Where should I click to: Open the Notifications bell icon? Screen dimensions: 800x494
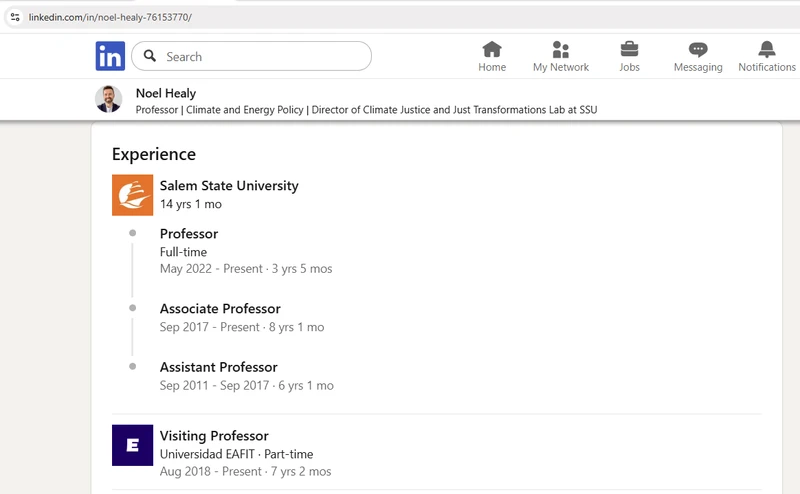click(x=767, y=50)
